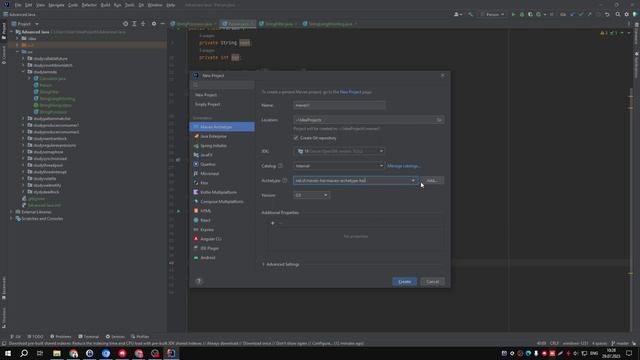
Task: Click the Add... archetype button
Action: point(432,180)
